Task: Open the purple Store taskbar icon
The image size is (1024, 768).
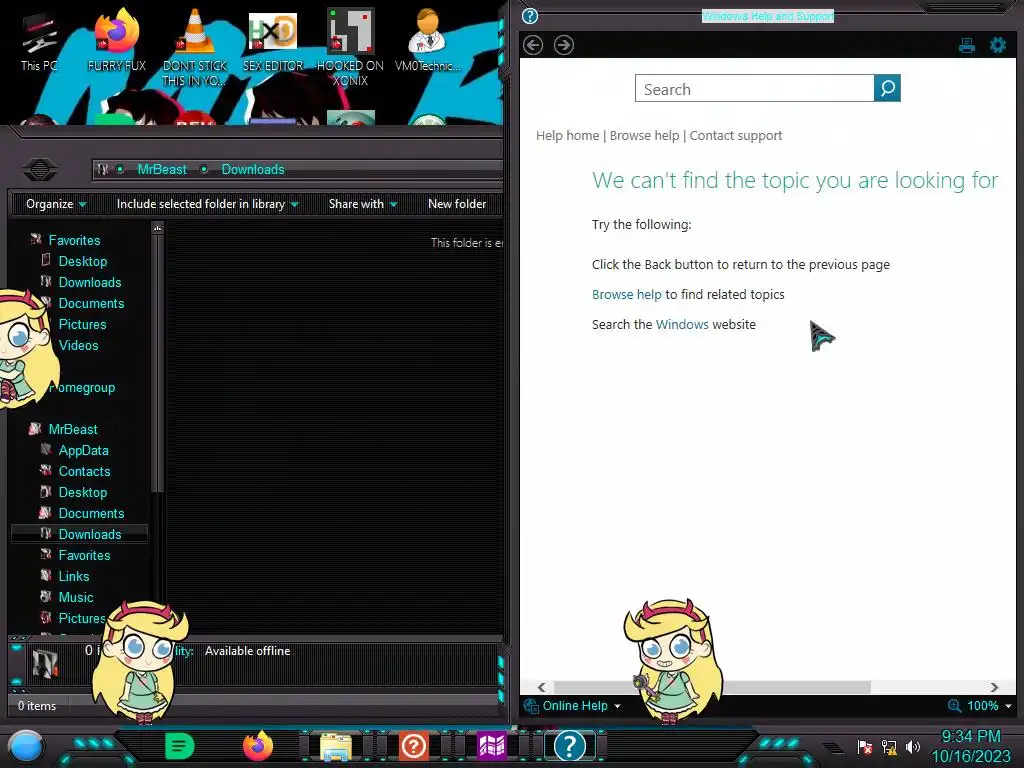Action: click(x=492, y=746)
